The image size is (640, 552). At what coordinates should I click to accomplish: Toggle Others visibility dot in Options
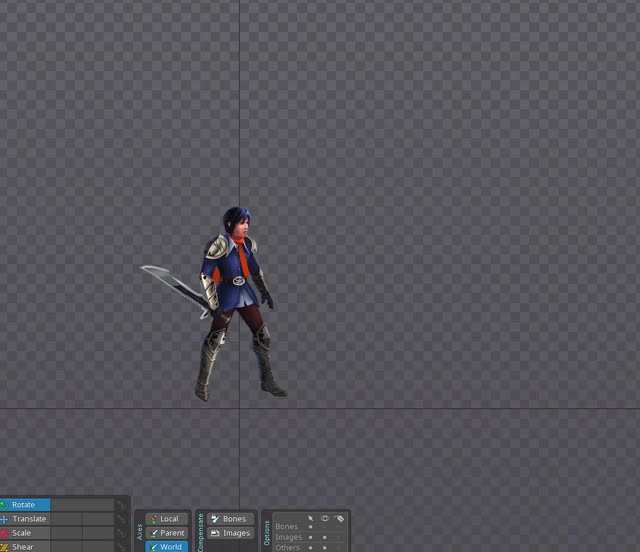[x=324, y=548]
